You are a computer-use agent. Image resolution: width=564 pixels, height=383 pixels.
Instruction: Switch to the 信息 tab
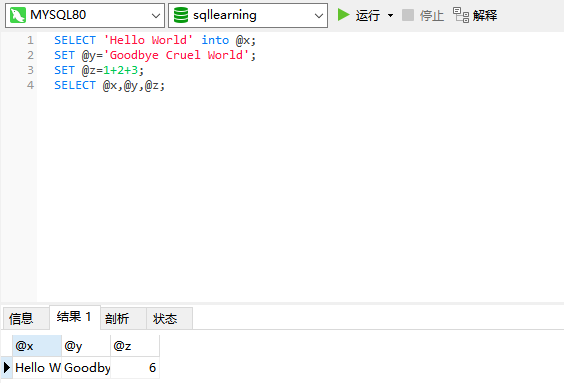[26, 318]
